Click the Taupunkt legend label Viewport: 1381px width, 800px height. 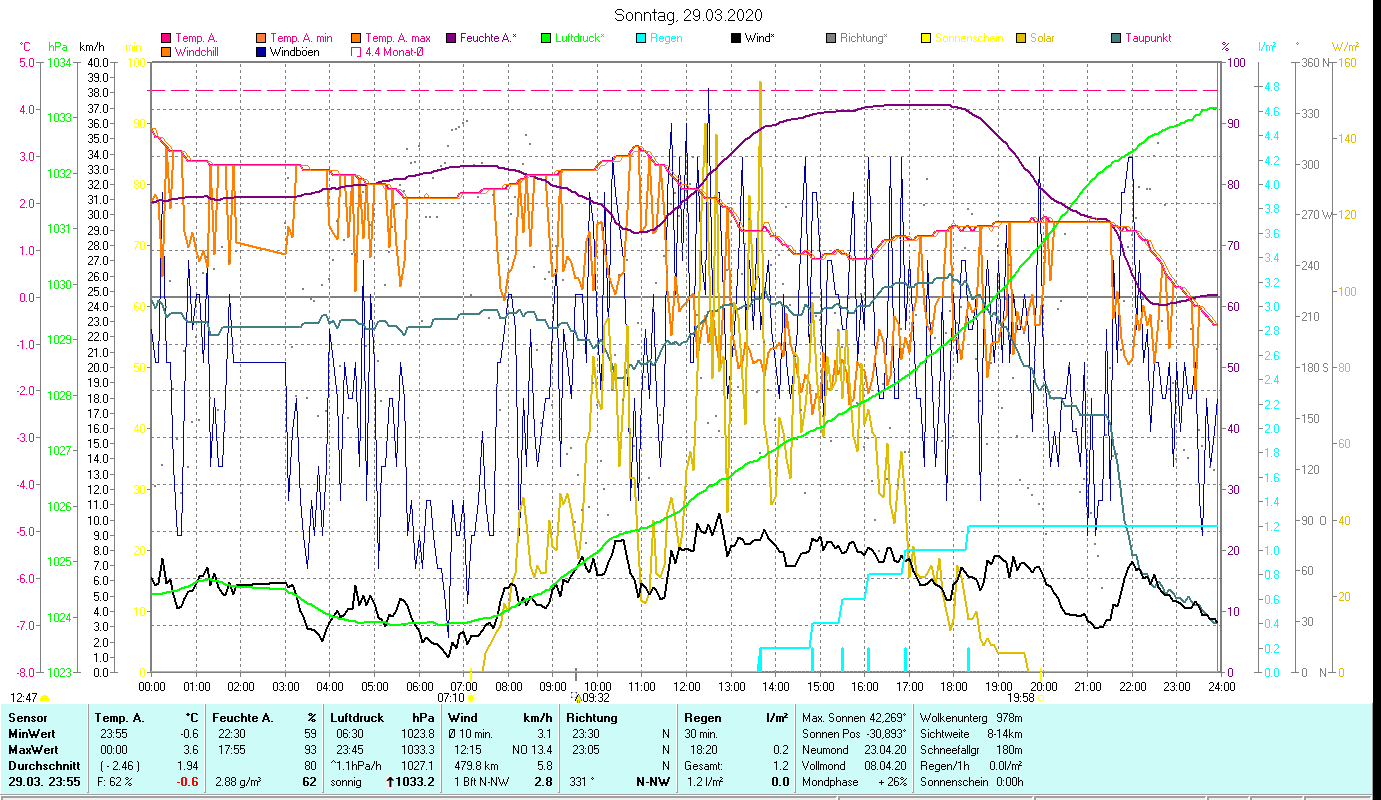click(x=1147, y=38)
